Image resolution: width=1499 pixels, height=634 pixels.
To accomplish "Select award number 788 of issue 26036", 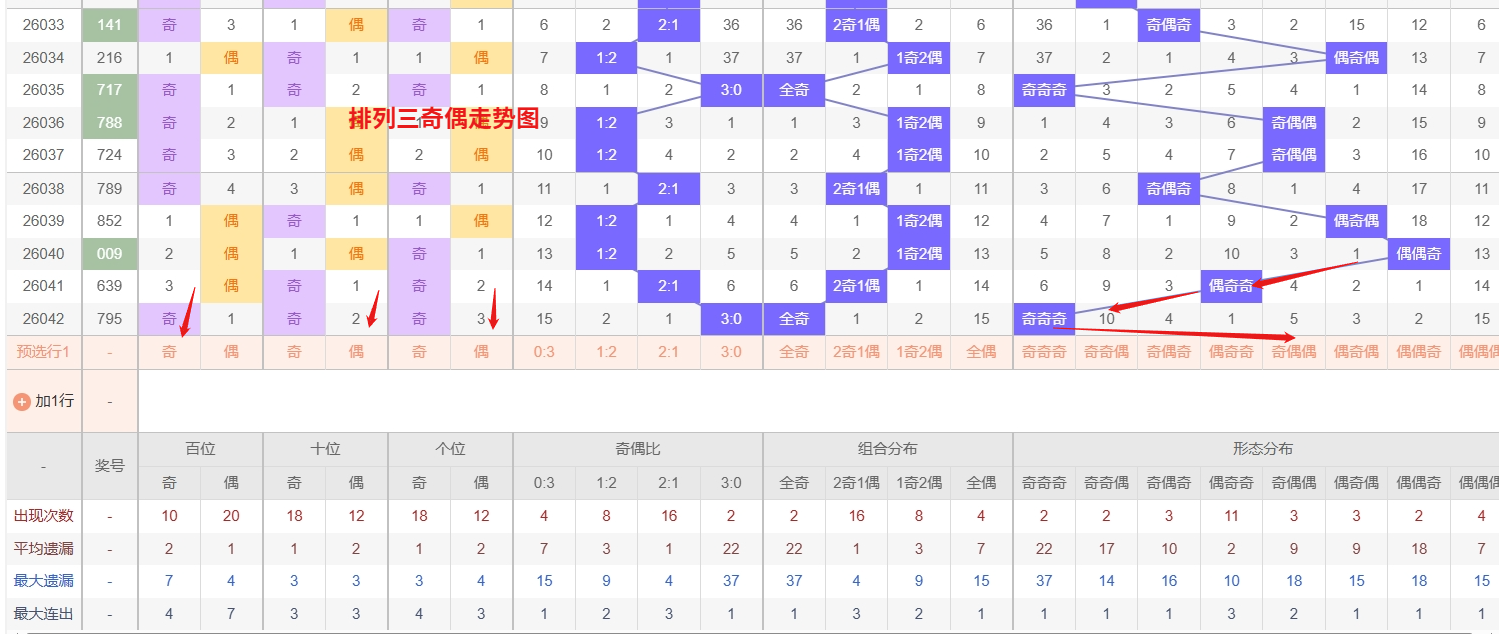I will [109, 123].
